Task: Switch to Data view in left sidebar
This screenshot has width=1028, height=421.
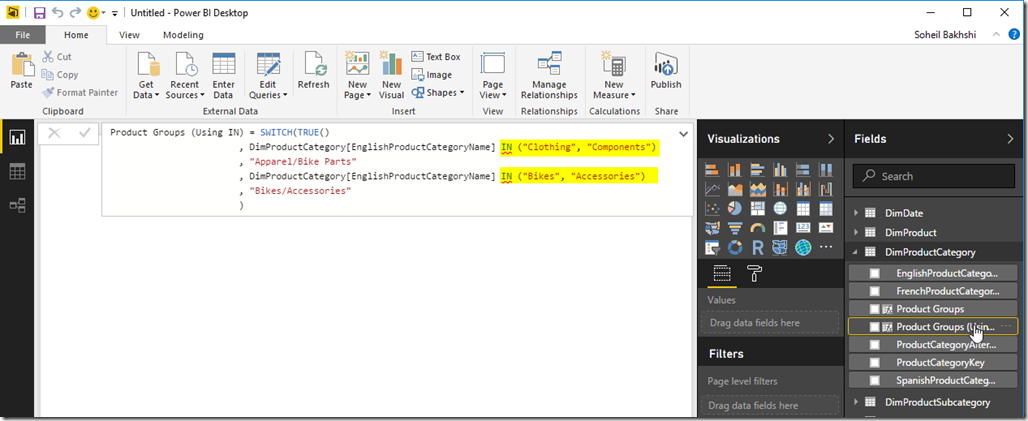Action: [17, 172]
